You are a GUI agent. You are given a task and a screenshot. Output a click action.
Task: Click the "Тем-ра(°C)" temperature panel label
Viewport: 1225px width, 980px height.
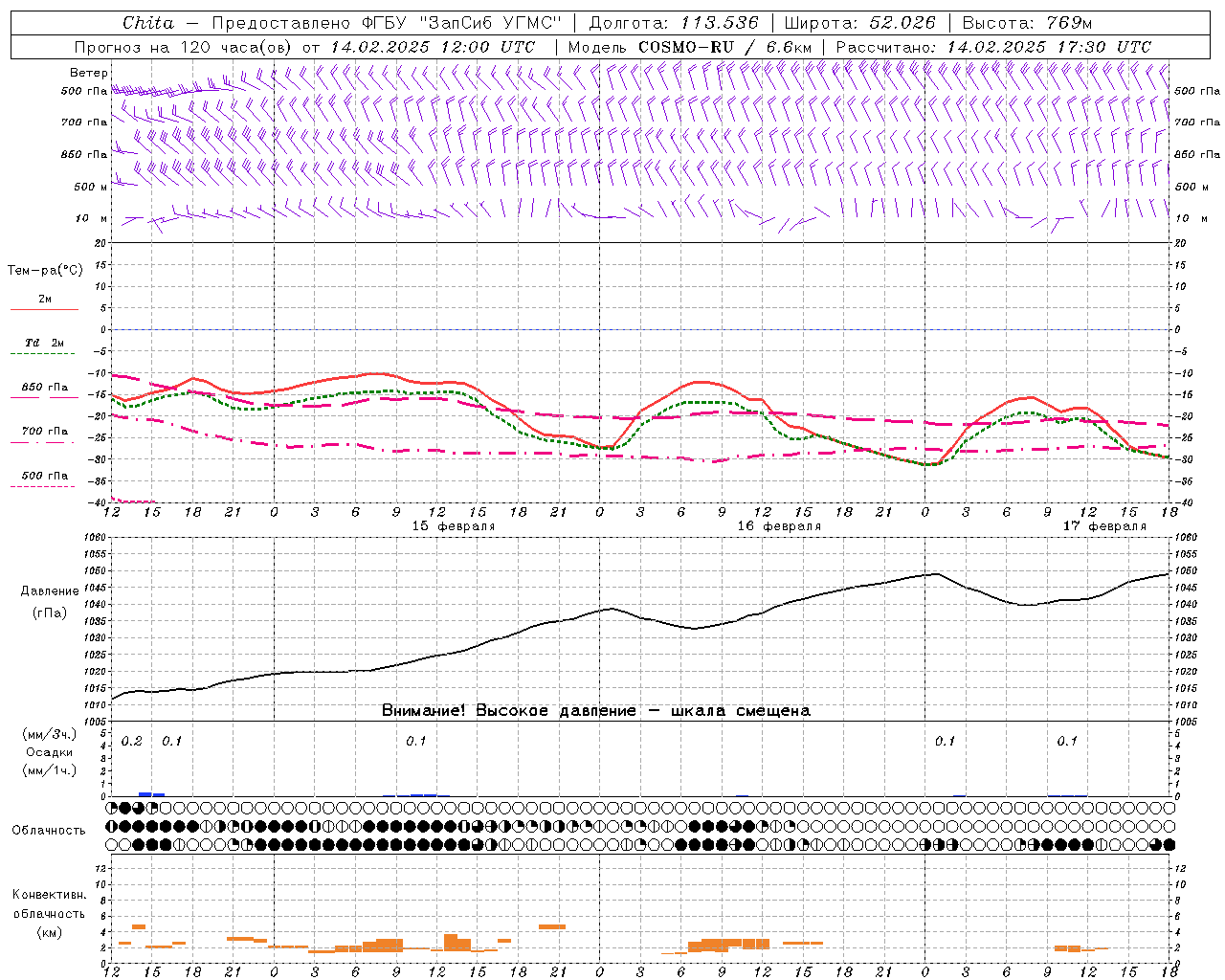click(45, 270)
